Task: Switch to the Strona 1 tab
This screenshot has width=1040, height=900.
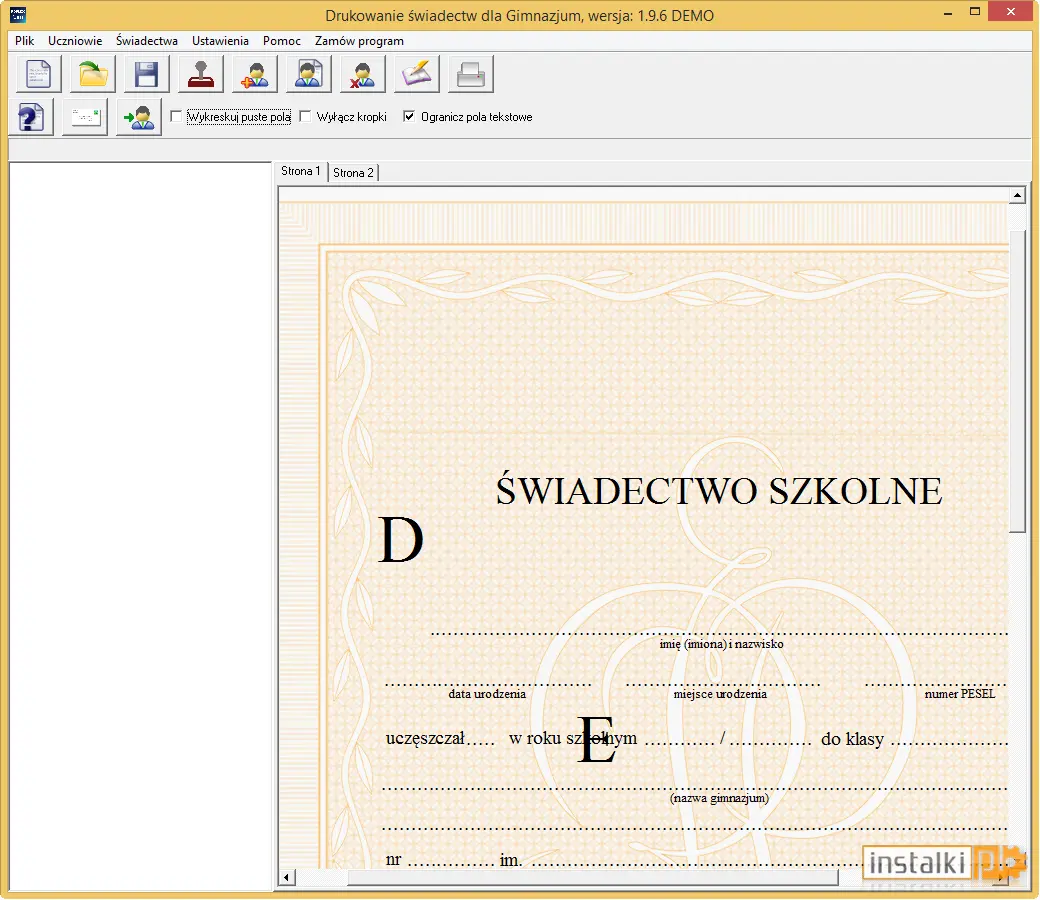Action: [300, 171]
